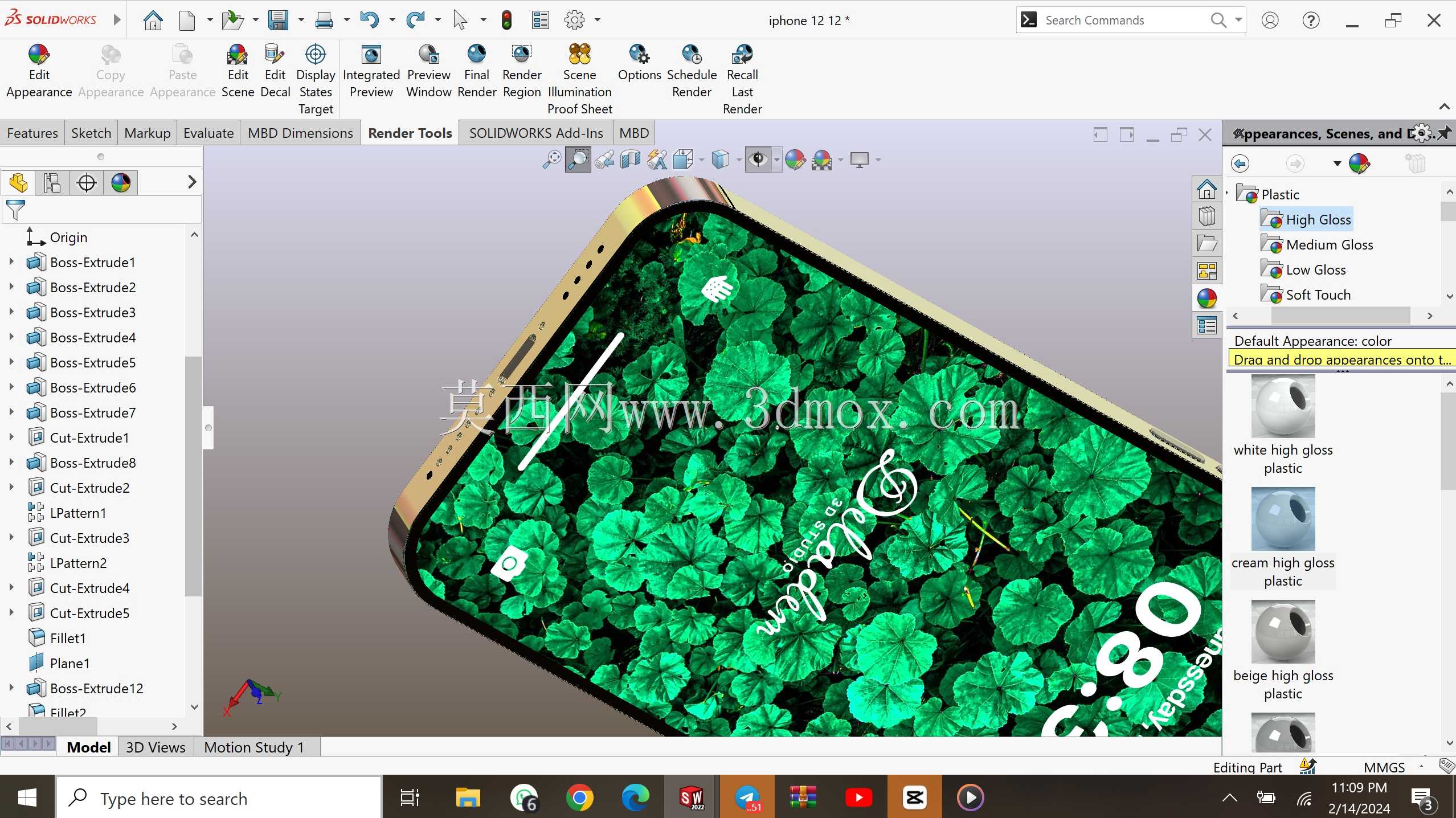
Task: Switch to the Features tab
Action: 32,133
